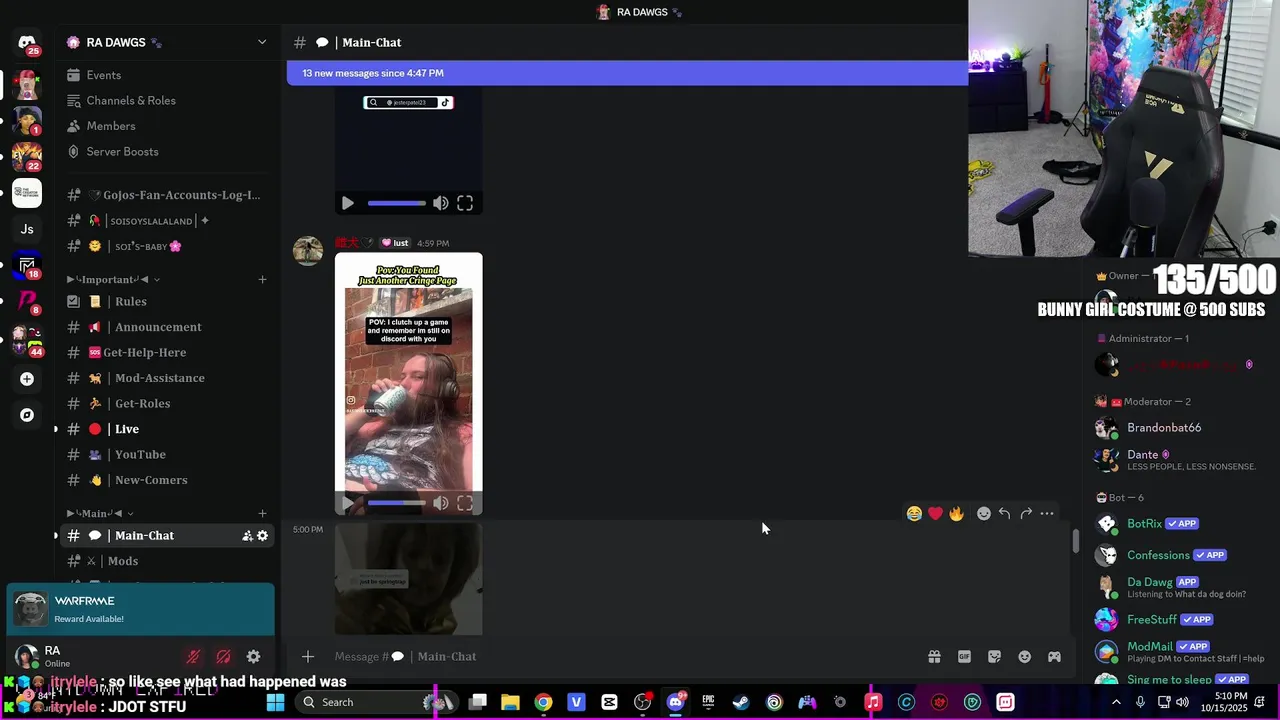Add the laughing emoji reaction to the message
Screen dimensions: 1280x720
(x=914, y=513)
